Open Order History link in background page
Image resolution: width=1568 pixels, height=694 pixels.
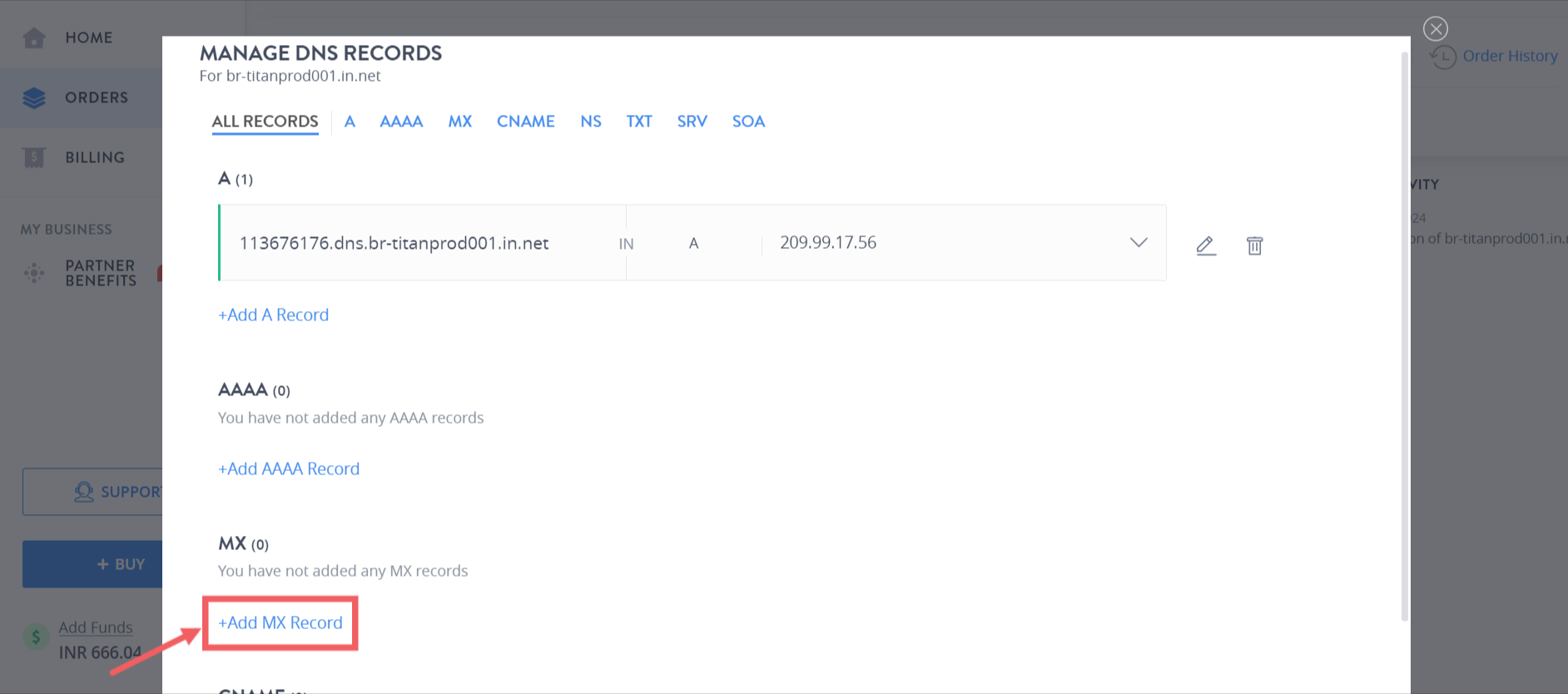point(1510,56)
